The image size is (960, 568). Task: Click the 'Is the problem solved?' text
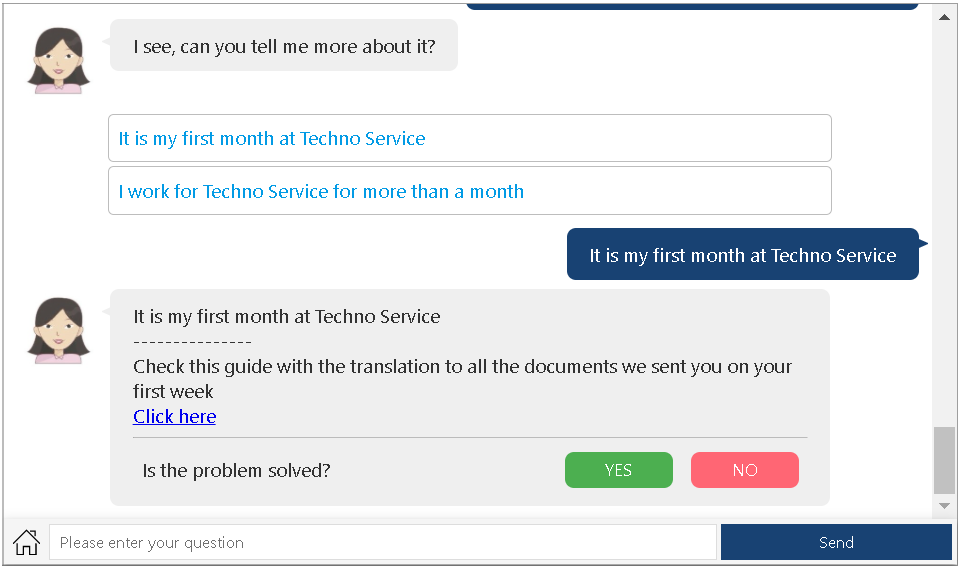pyautogui.click(x=236, y=471)
